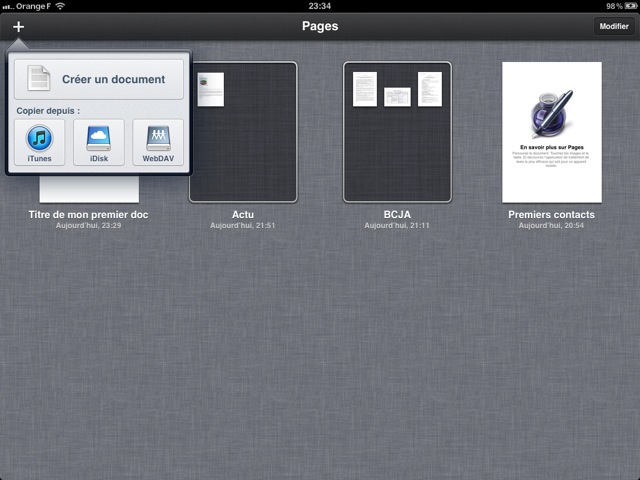The width and height of the screenshot is (640, 480).
Task: Open the BCJA document thumbnail
Action: (x=397, y=132)
